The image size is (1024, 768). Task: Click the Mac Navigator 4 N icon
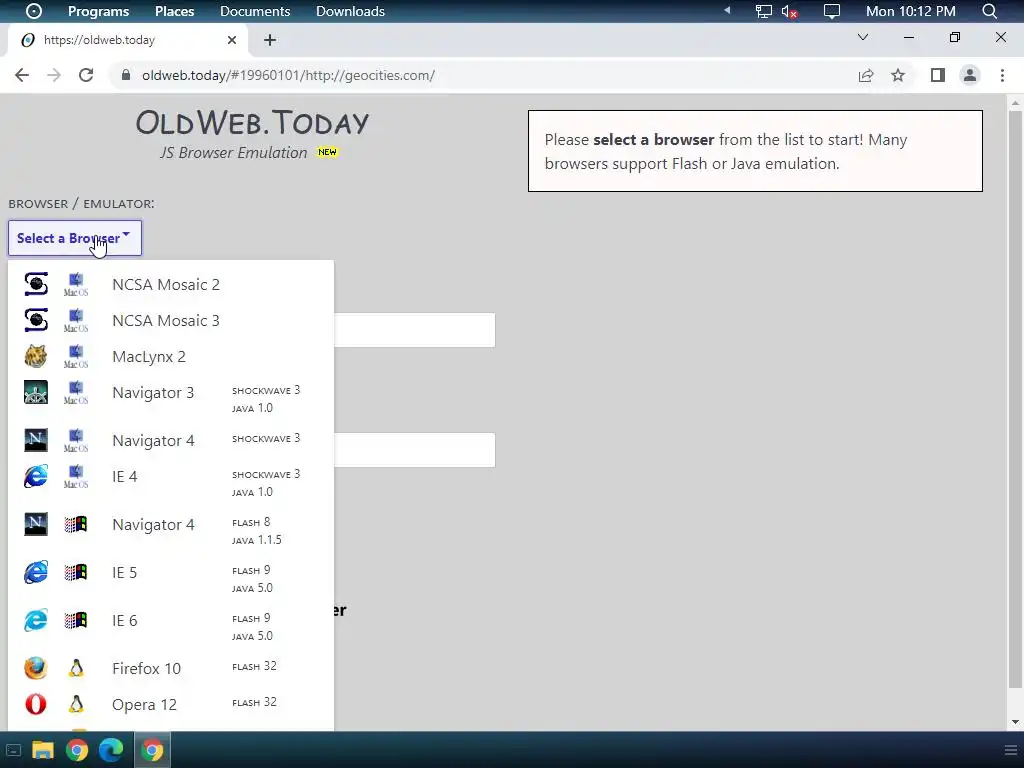tap(36, 440)
